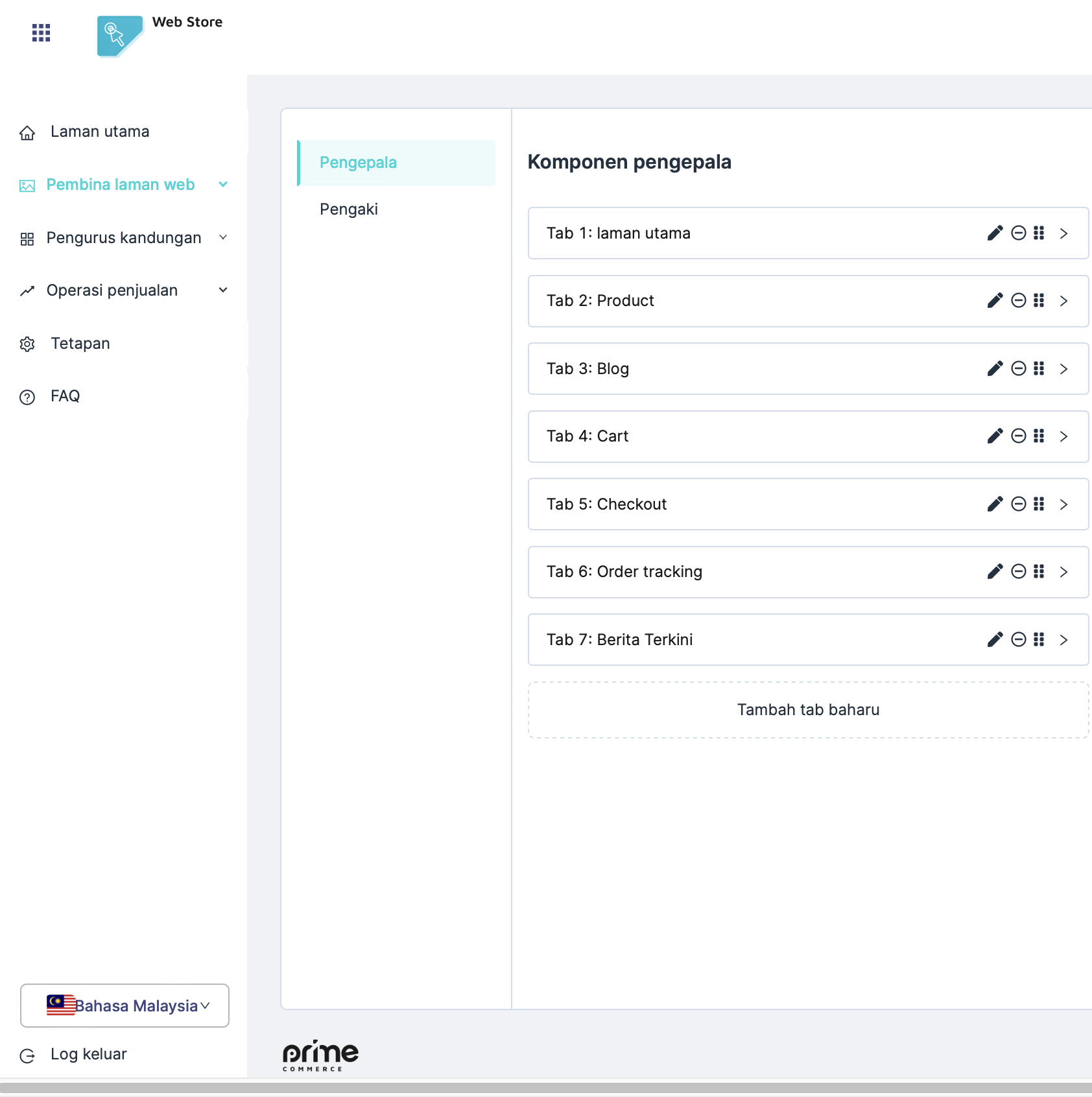Click Log keluar to sign out
The width and height of the screenshot is (1092, 1097).
88,1054
